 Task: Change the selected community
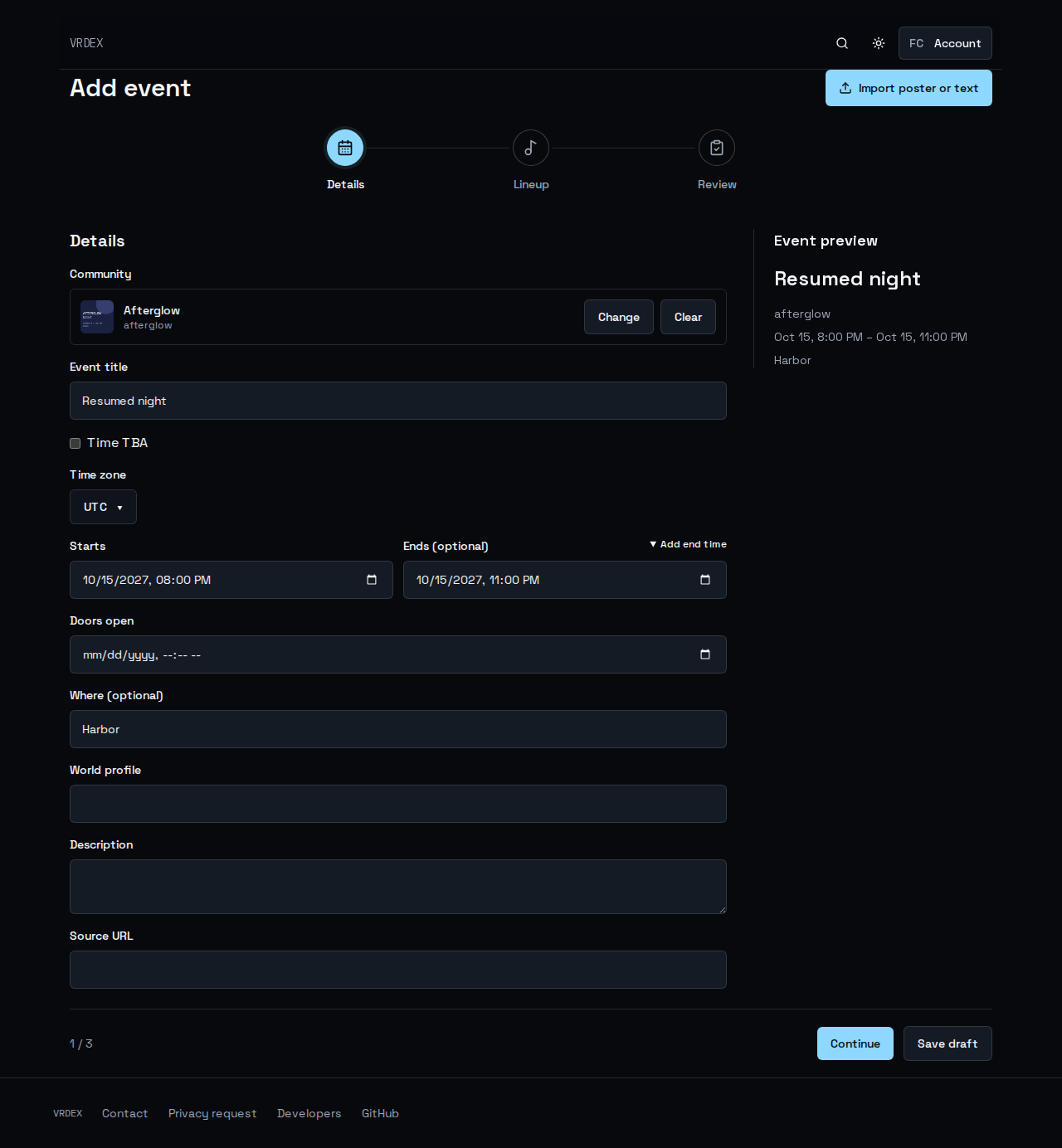coord(619,317)
